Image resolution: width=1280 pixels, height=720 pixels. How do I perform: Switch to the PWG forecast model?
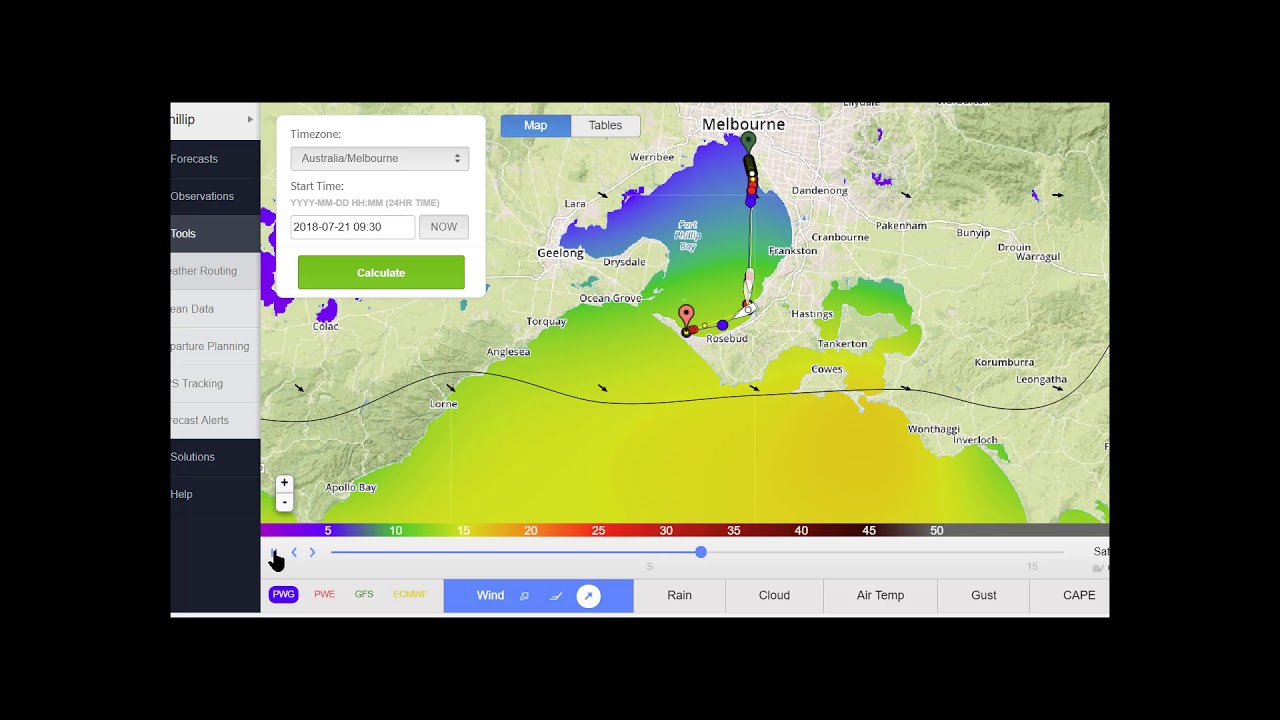(284, 594)
